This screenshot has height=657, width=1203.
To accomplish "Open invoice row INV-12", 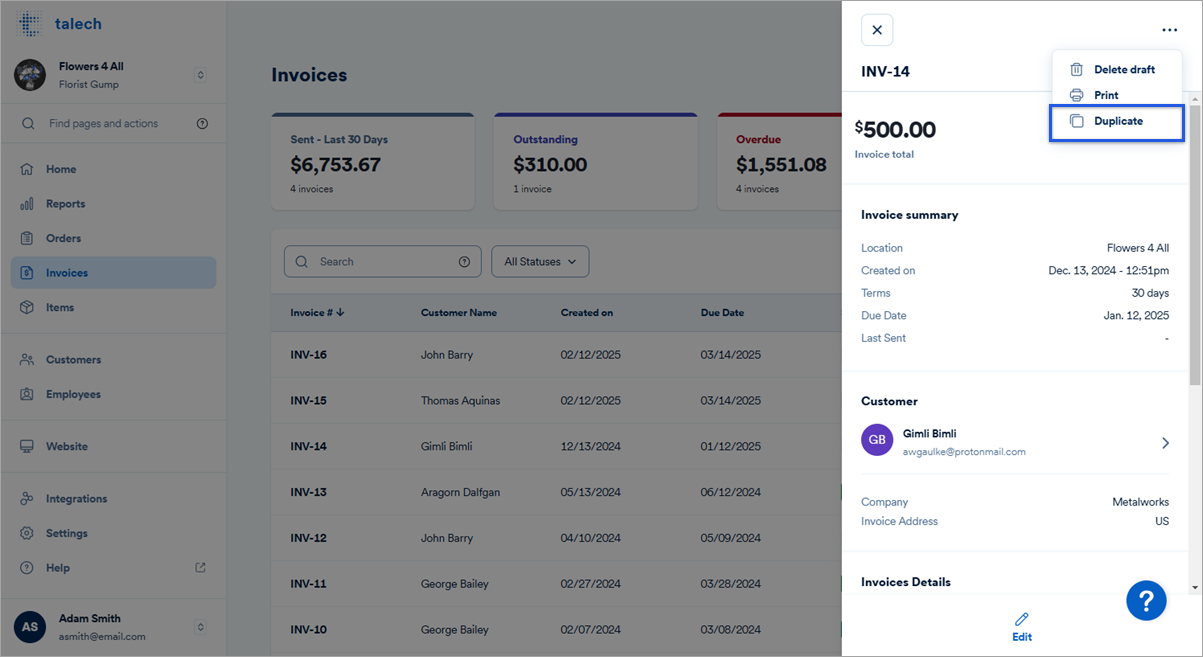I will (x=556, y=538).
